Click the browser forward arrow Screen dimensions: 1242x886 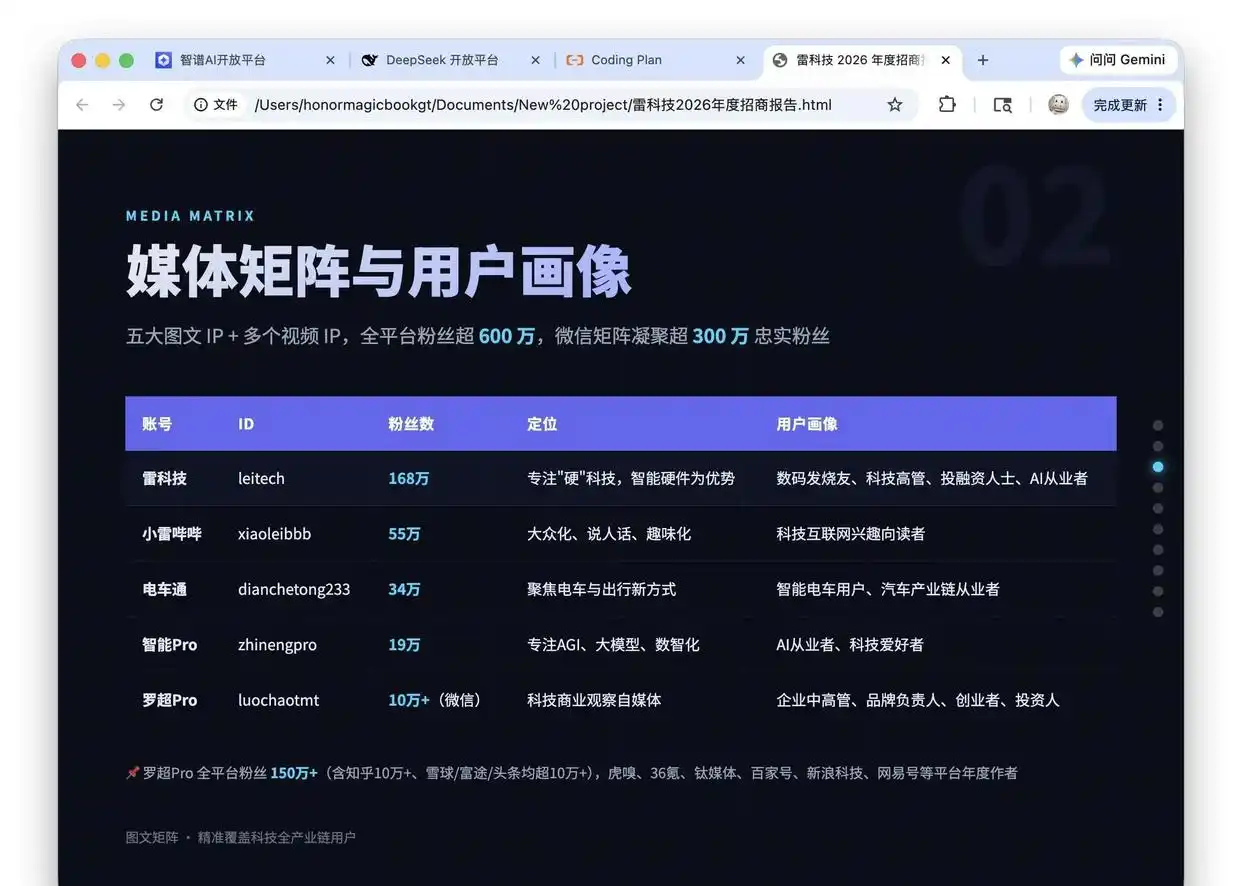[x=119, y=105]
